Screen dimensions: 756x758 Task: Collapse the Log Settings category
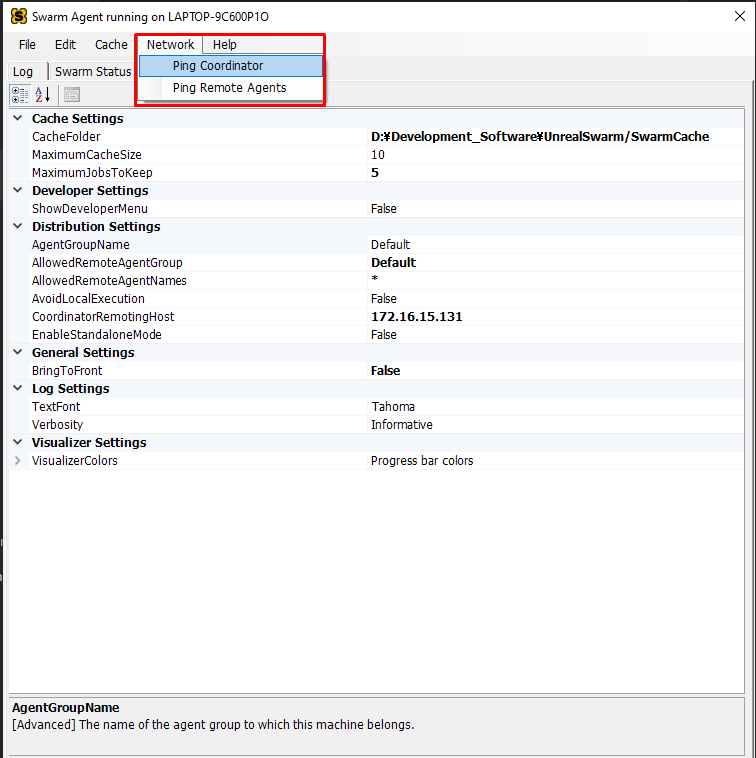click(18, 389)
